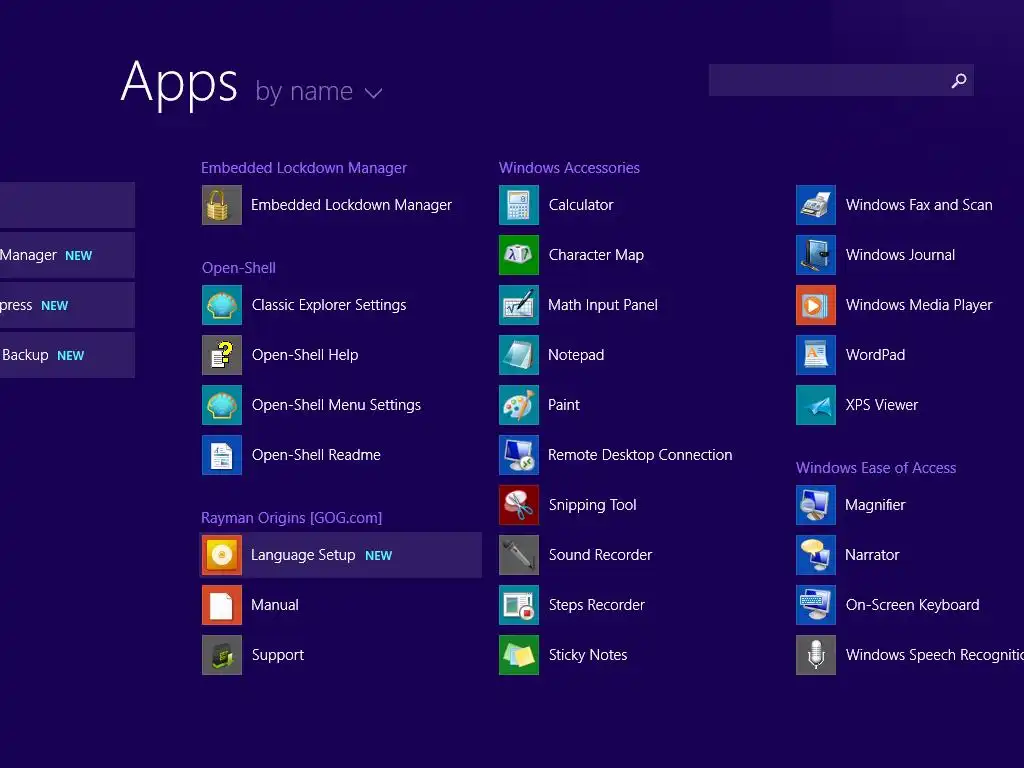Launch Rayman Language Setup disc icon
The image size is (1024, 768).
point(221,555)
